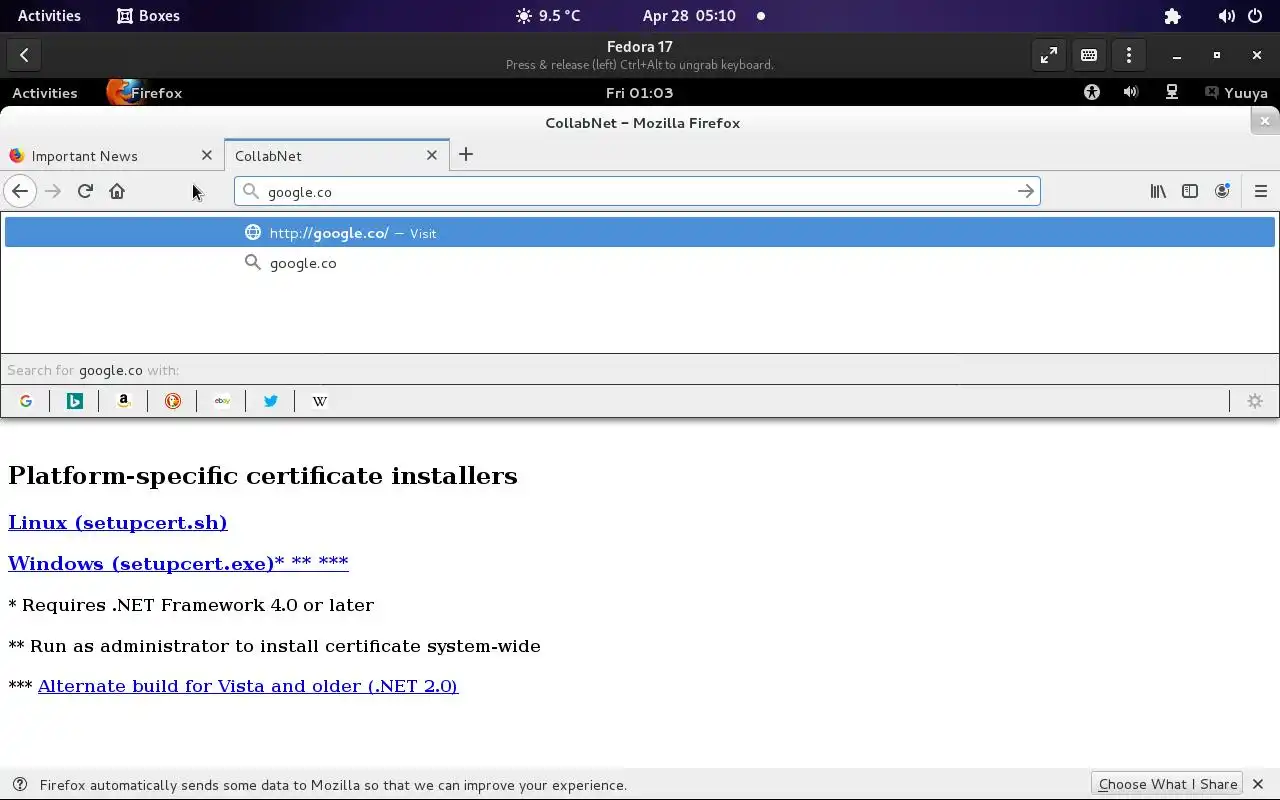
Task: Visit http://google.co/ suggestion
Action: point(640,232)
